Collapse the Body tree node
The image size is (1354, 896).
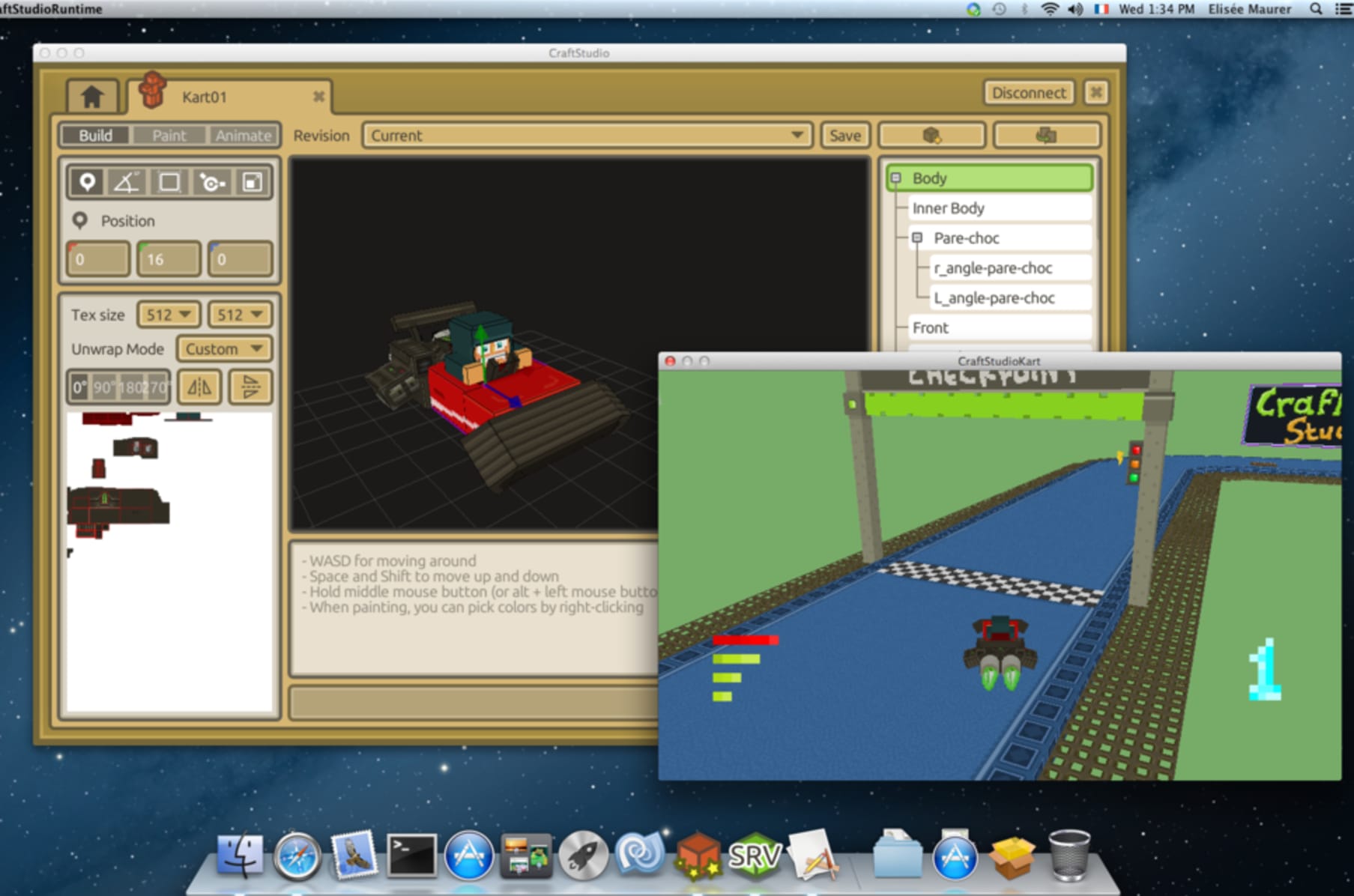(x=895, y=178)
